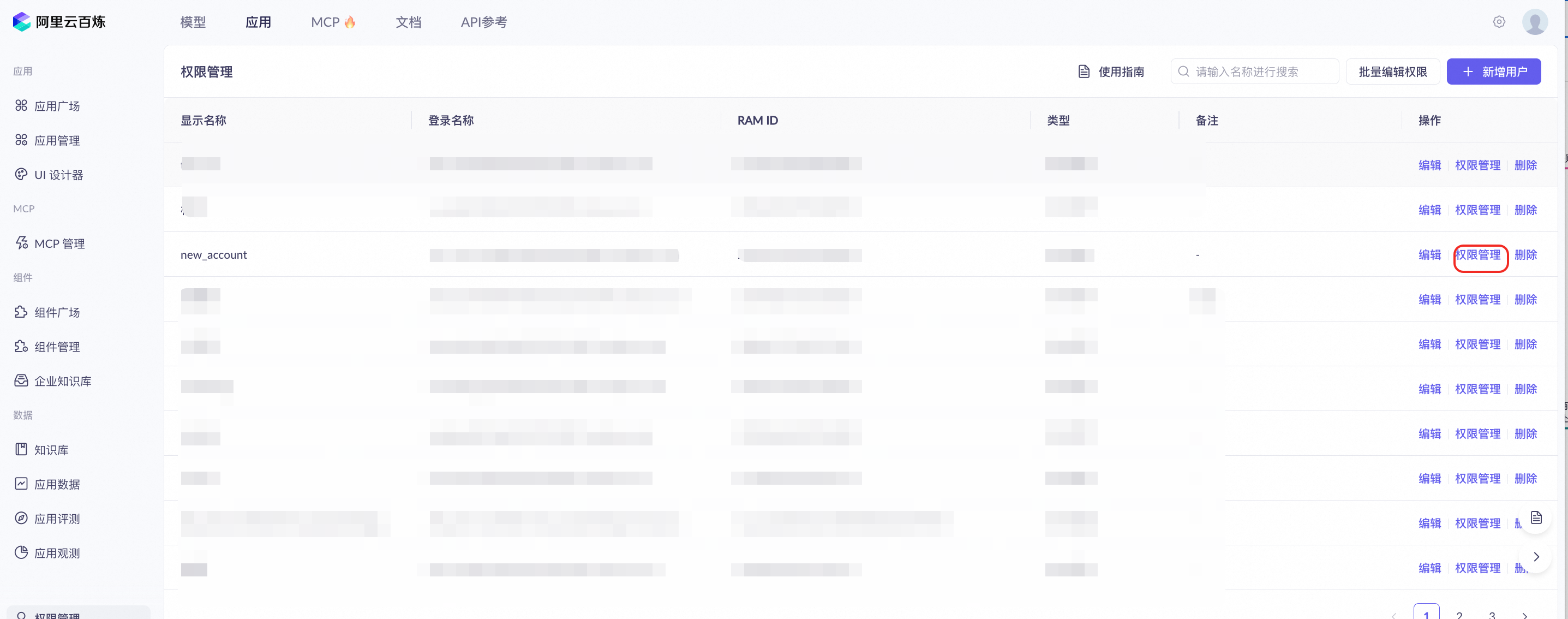Click the 组件广场 puzzle icon
Image resolution: width=1568 pixels, height=619 pixels.
[21, 312]
